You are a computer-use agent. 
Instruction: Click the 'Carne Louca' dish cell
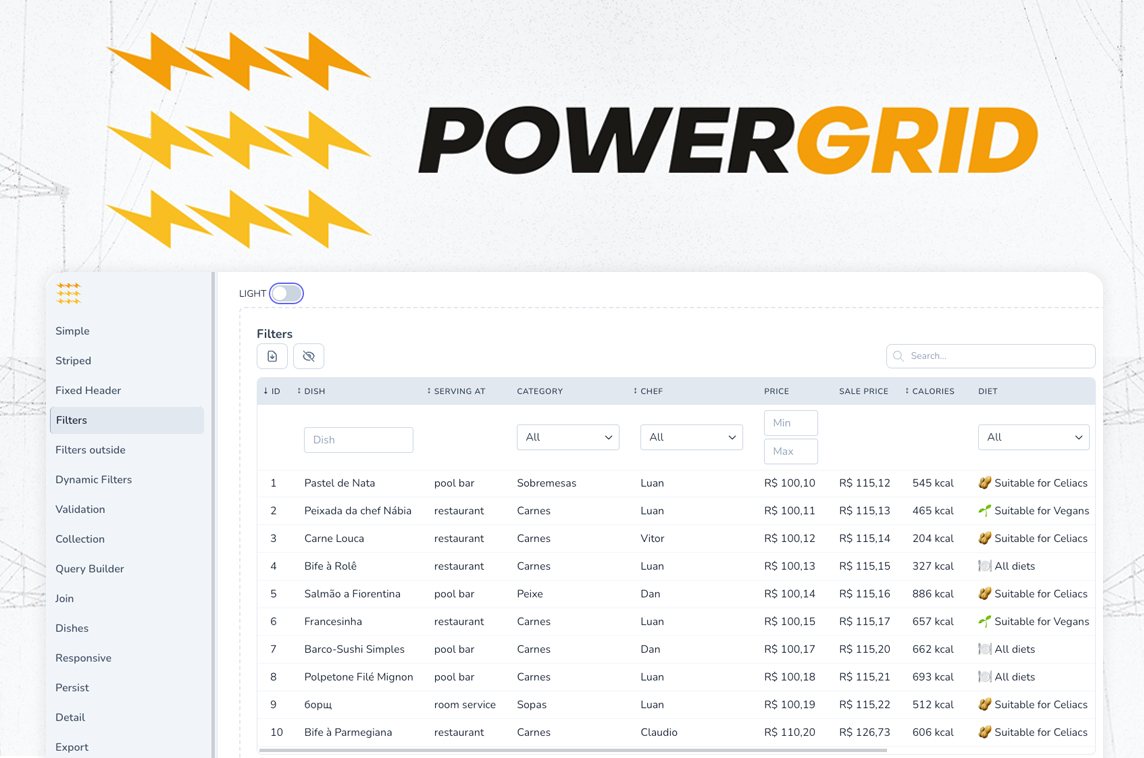334,538
